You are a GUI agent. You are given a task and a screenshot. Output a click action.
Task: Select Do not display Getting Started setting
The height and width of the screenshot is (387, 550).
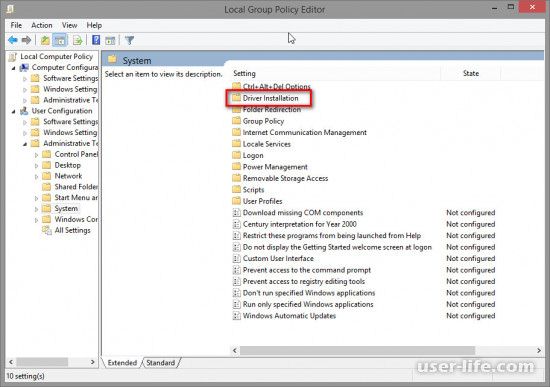(x=337, y=247)
